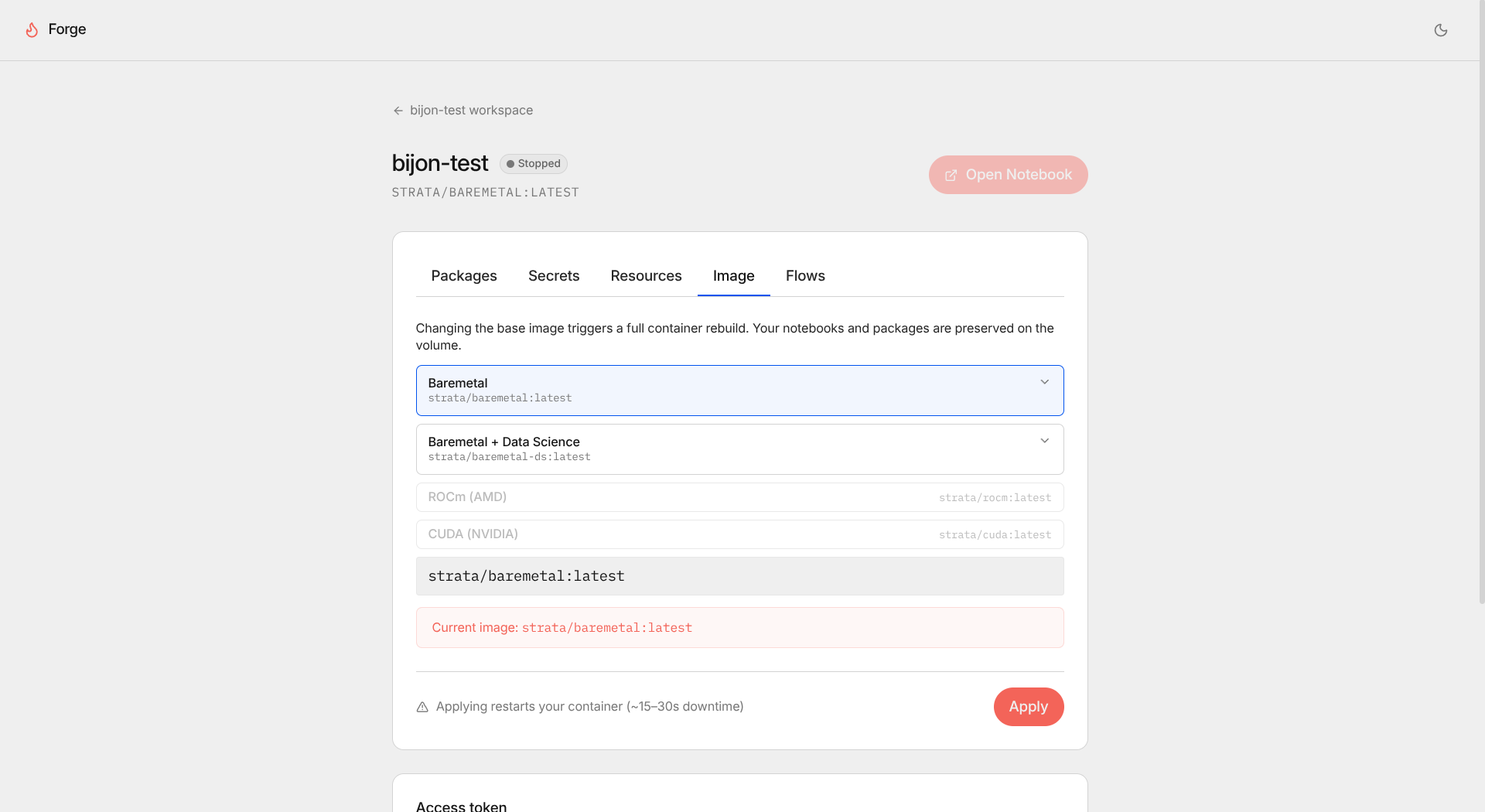The image size is (1485, 812).
Task: Switch to the Packages tab
Action: [x=464, y=276]
